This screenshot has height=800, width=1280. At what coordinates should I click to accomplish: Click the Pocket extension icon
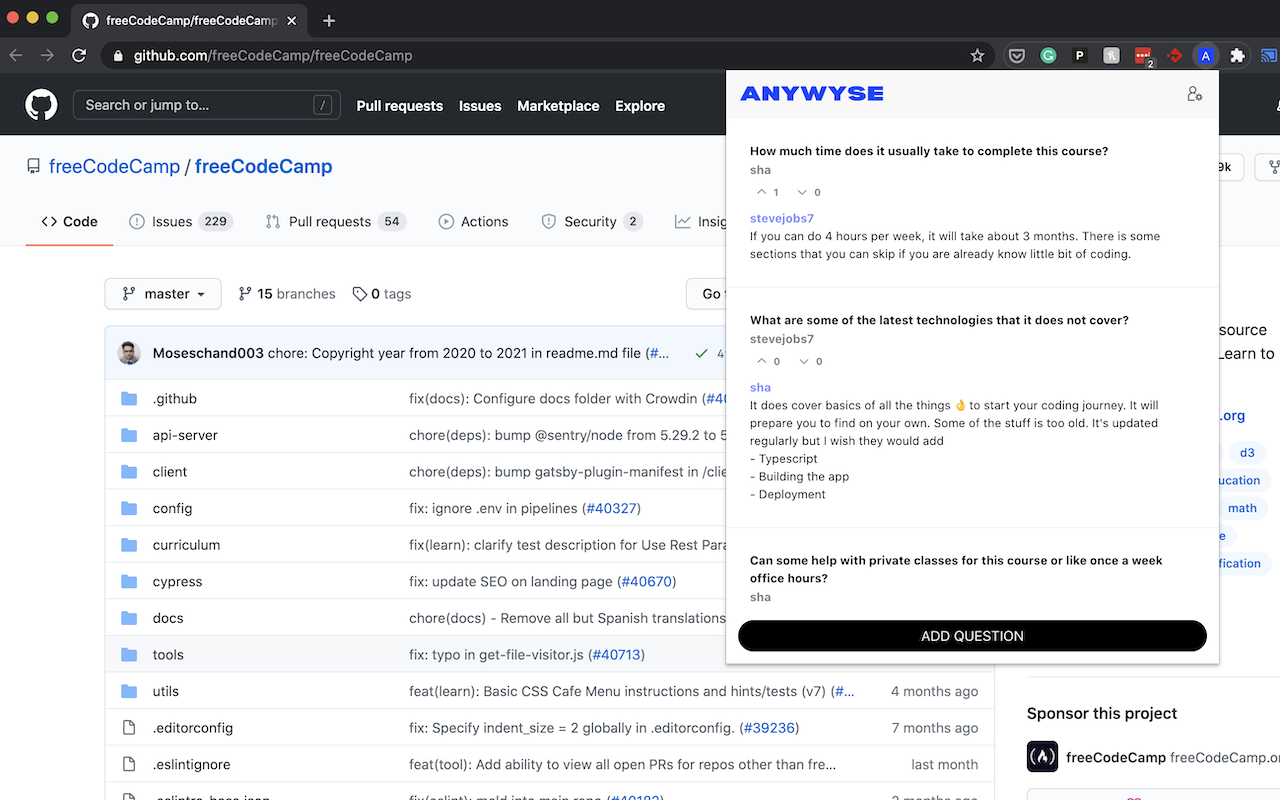[1016, 56]
